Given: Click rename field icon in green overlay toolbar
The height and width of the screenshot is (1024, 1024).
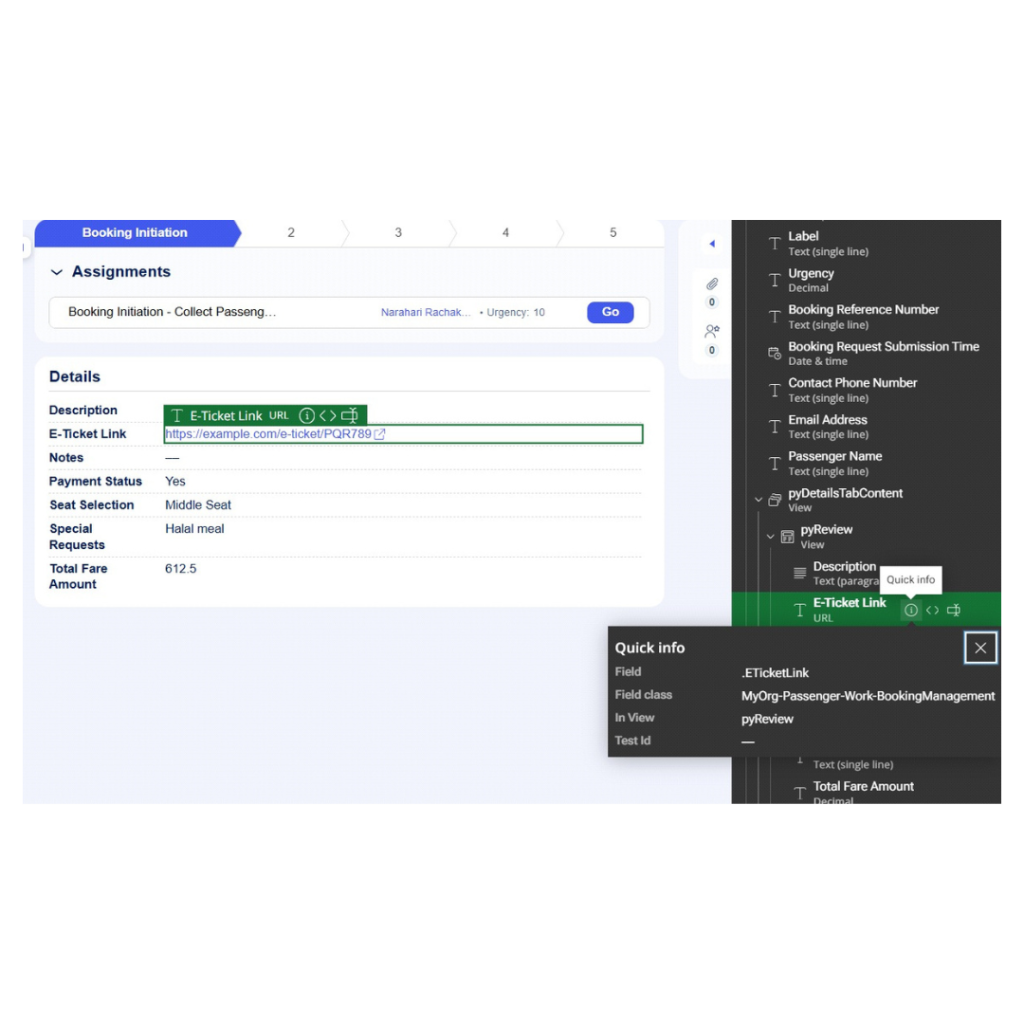Looking at the screenshot, I should click(349, 416).
